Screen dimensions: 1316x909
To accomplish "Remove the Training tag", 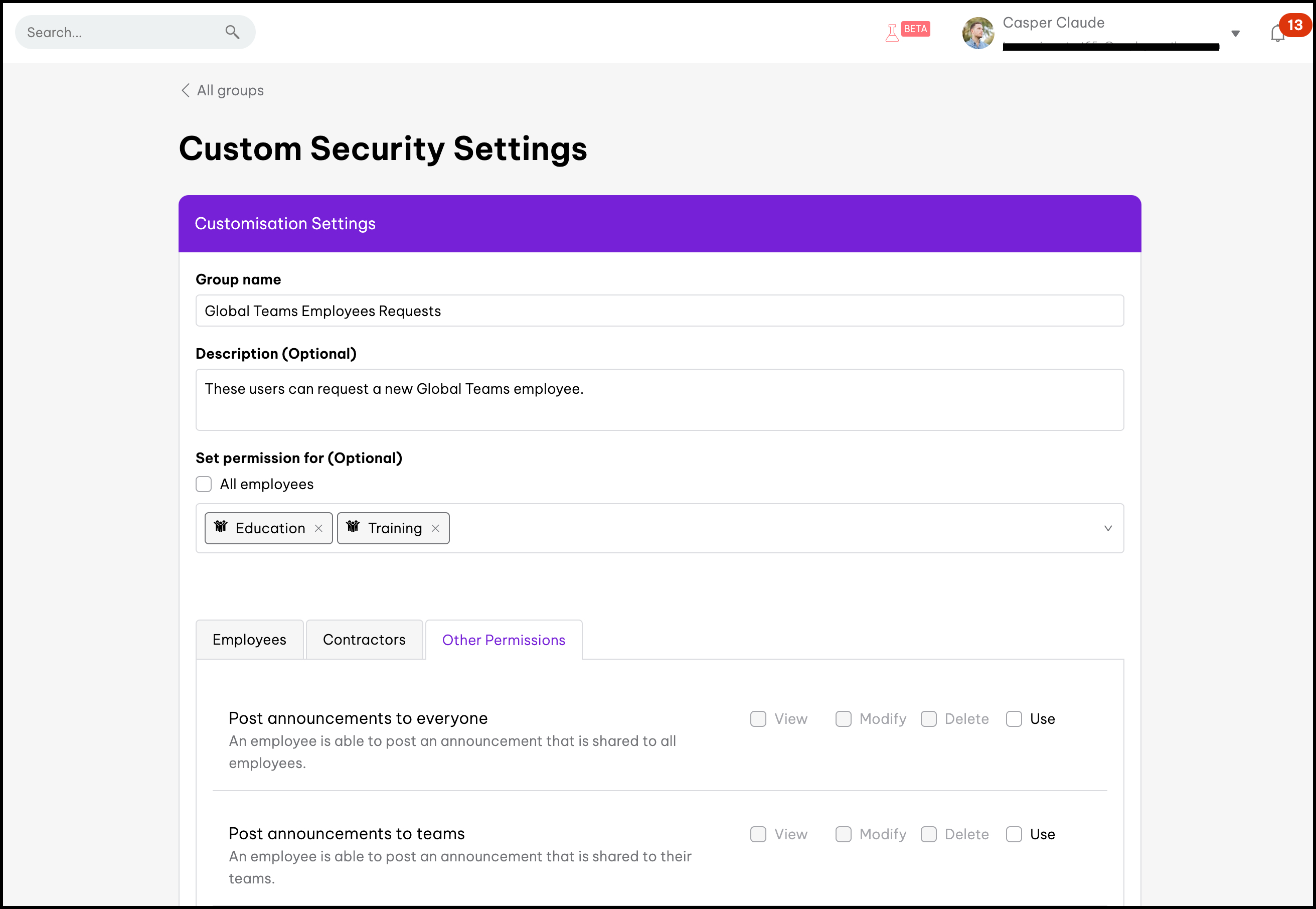I will point(435,528).
